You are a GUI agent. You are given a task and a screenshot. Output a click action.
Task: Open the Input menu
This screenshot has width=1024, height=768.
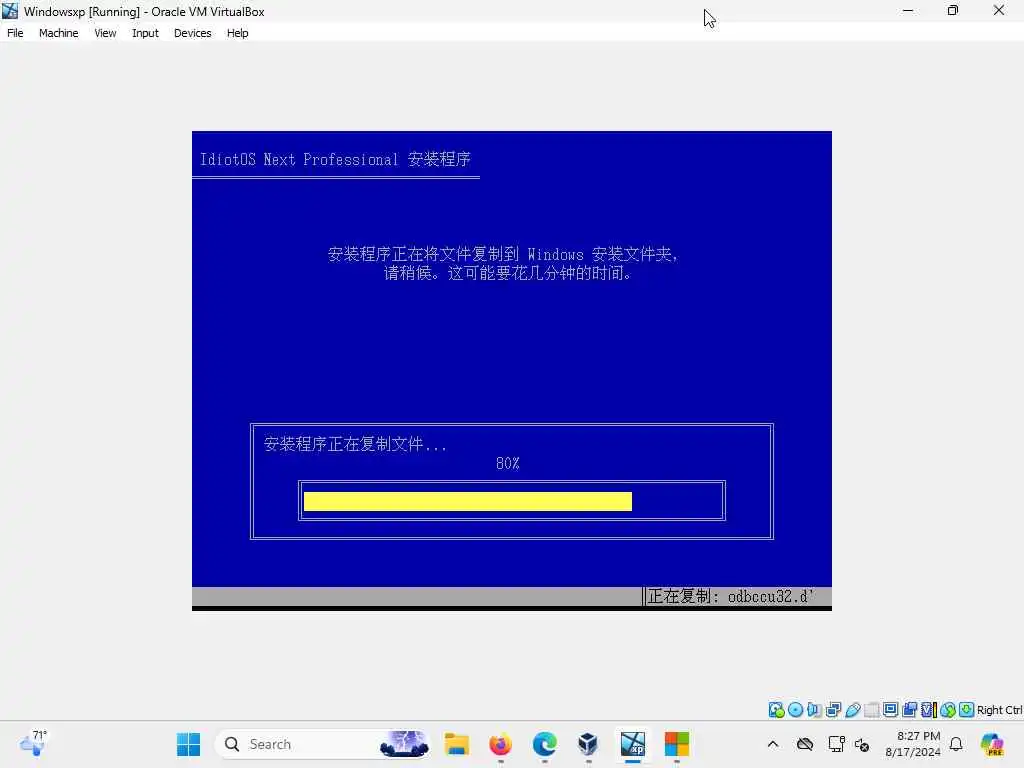tap(145, 33)
